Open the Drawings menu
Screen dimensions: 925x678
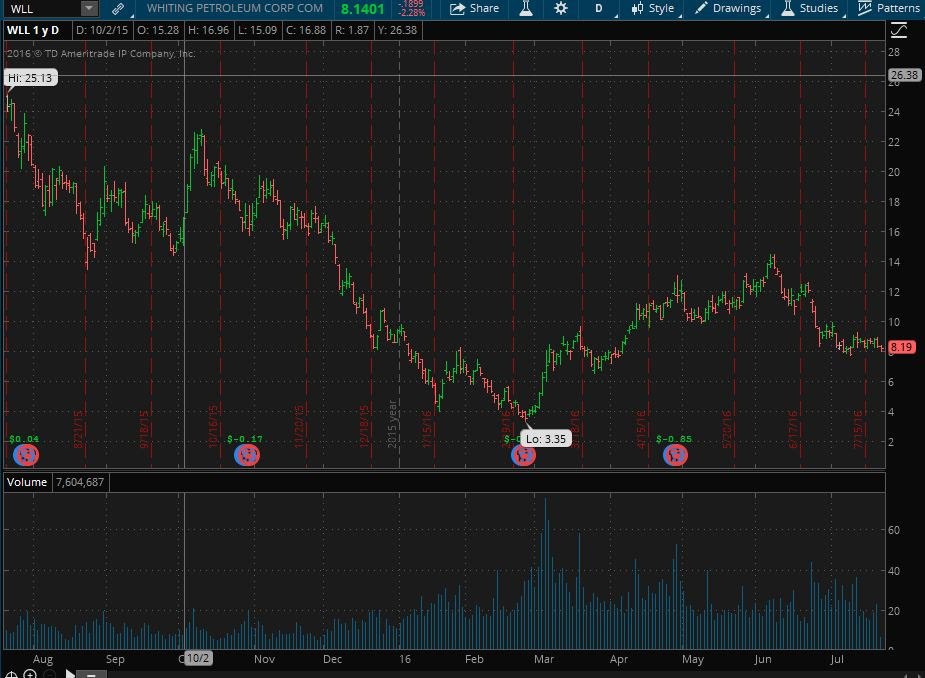(x=729, y=8)
